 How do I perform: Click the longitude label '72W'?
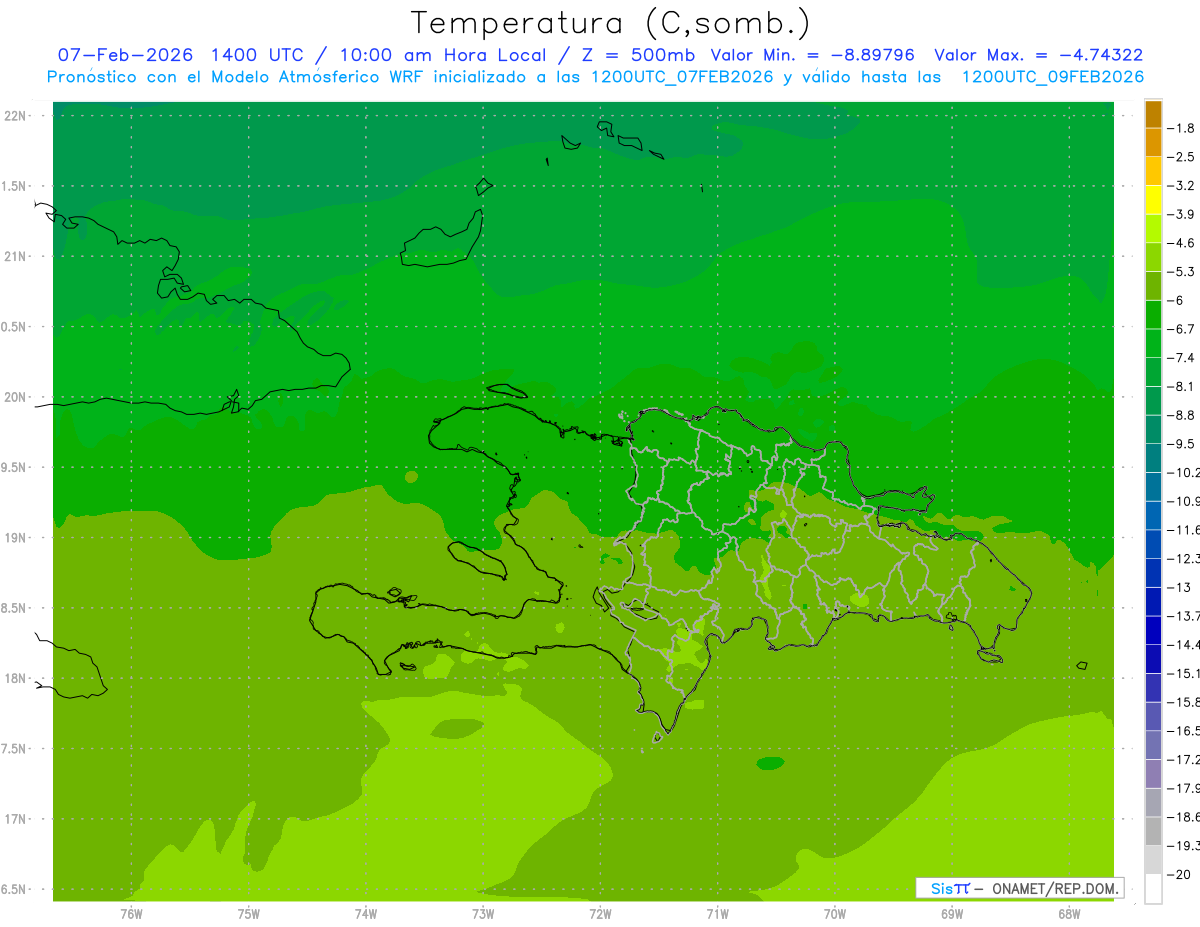click(600, 913)
